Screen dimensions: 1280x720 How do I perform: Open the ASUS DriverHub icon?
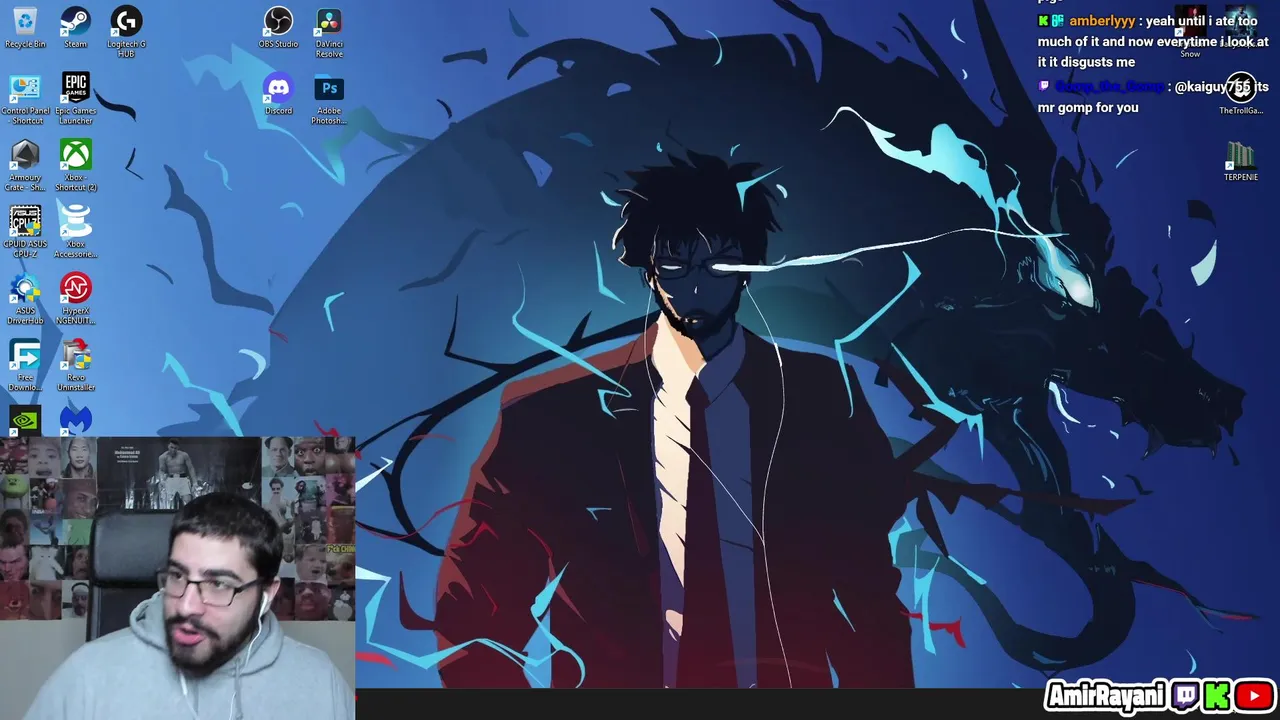click(25, 299)
